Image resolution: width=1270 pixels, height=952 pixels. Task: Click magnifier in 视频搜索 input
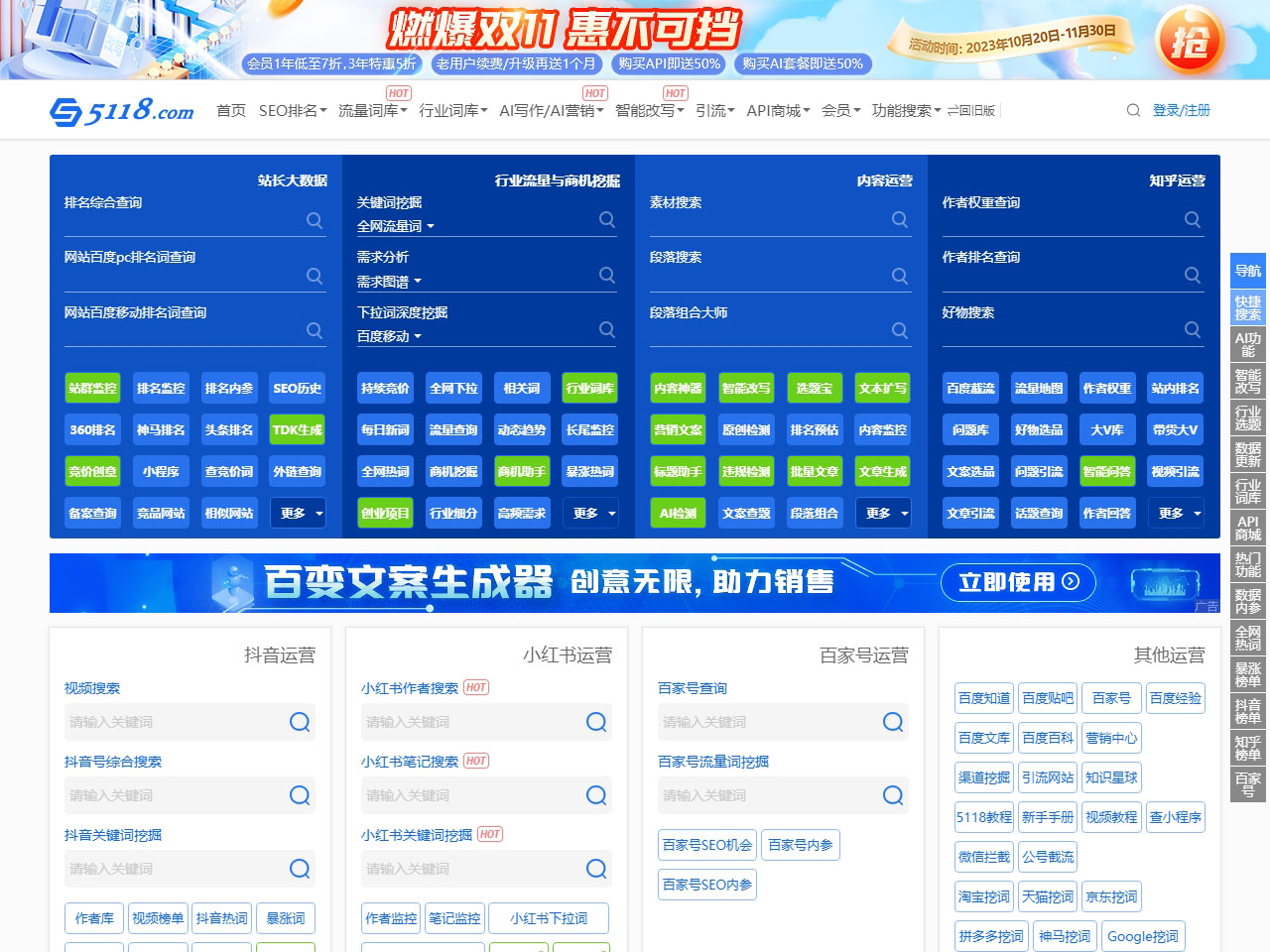coord(300,722)
